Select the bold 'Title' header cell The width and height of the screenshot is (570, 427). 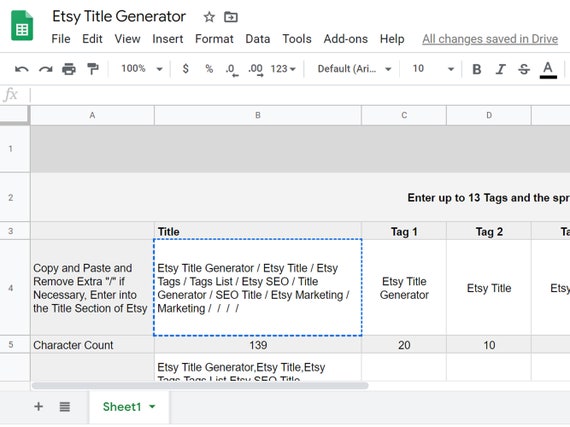coord(258,231)
